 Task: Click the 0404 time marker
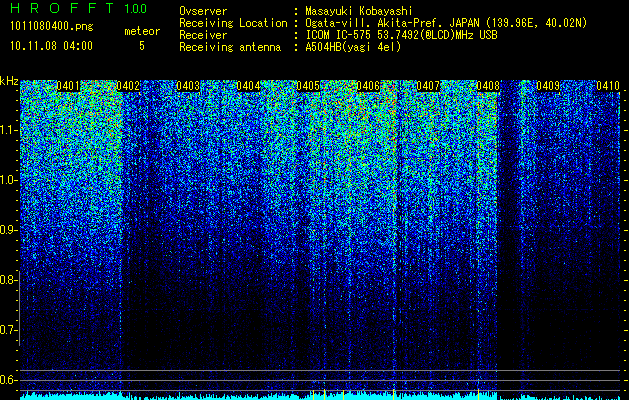(248, 86)
